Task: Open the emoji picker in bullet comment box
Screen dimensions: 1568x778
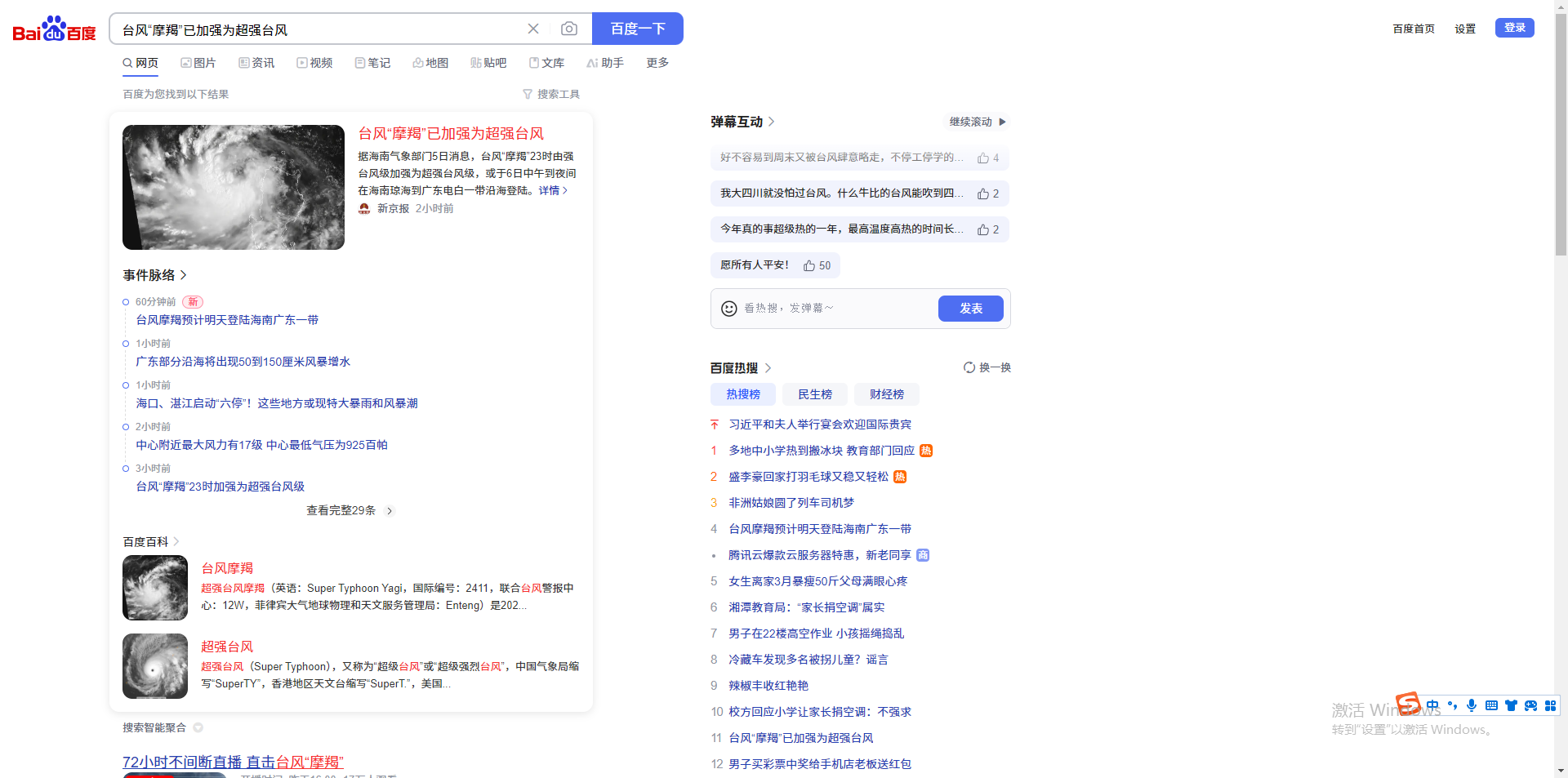Action: (x=729, y=309)
